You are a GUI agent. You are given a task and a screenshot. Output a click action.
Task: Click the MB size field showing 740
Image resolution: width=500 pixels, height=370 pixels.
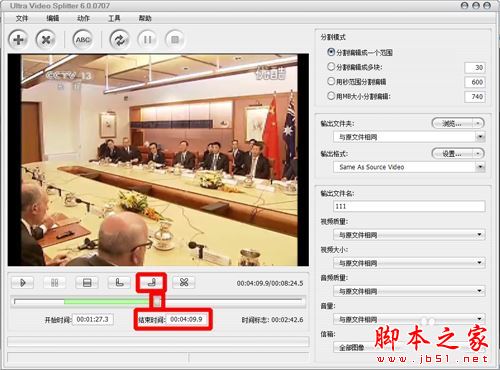coord(475,97)
